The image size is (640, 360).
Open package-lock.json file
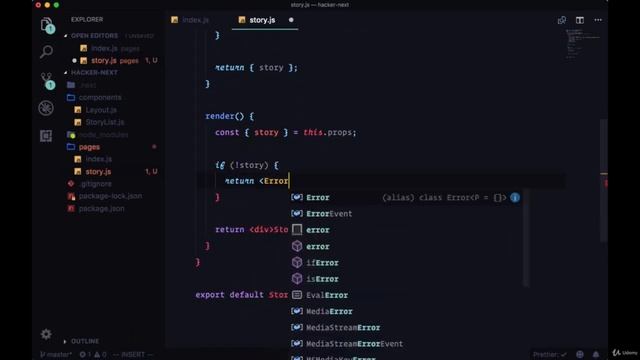pos(110,196)
